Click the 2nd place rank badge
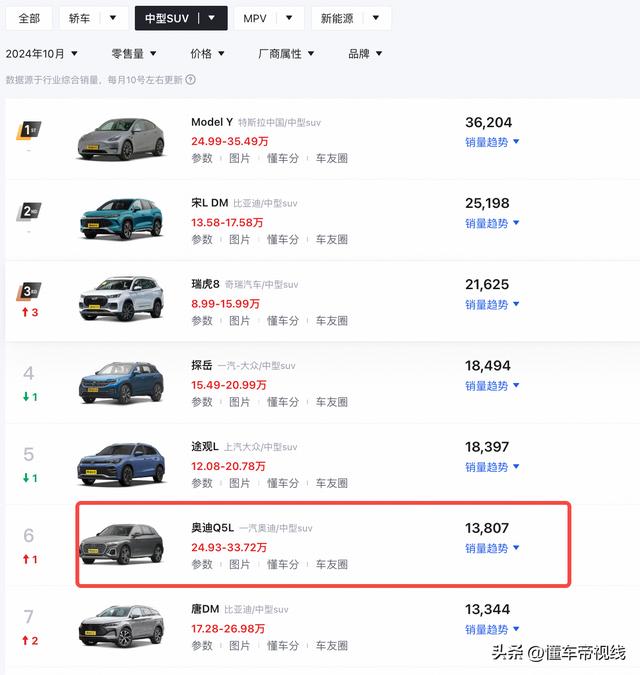Viewport: 640px width, 675px height. click(28, 211)
